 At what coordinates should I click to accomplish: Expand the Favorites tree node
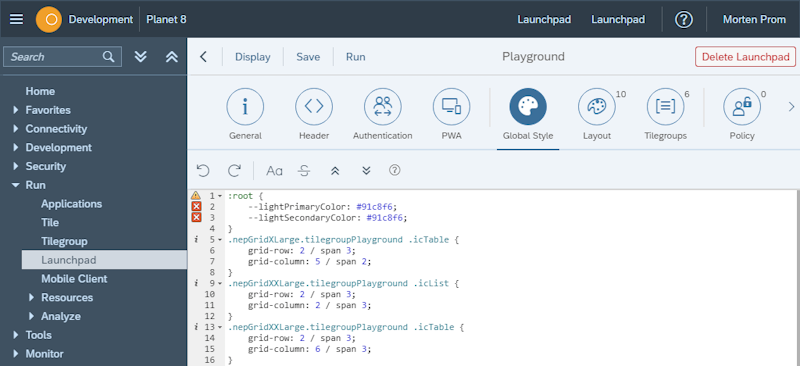pyautogui.click(x=16, y=110)
